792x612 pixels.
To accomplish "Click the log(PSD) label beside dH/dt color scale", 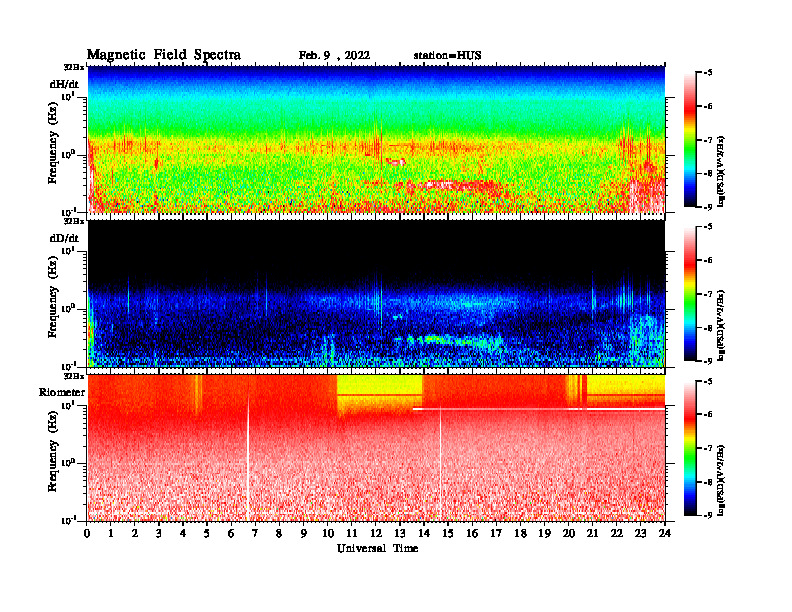I will click(x=722, y=171).
